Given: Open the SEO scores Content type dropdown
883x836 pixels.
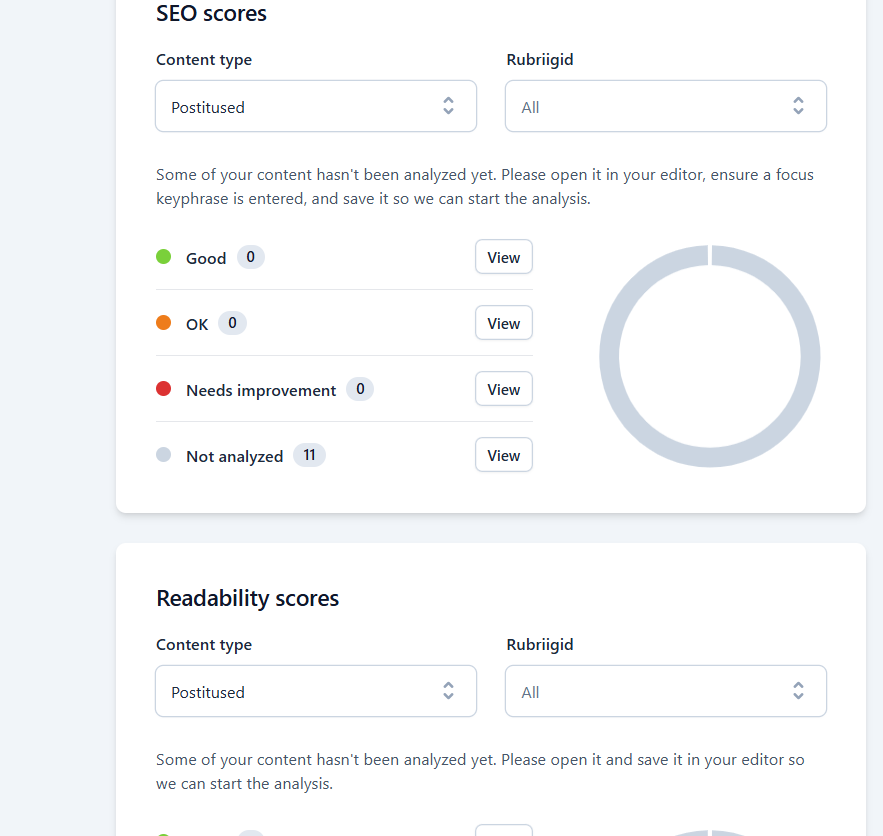Looking at the screenshot, I should point(315,106).
